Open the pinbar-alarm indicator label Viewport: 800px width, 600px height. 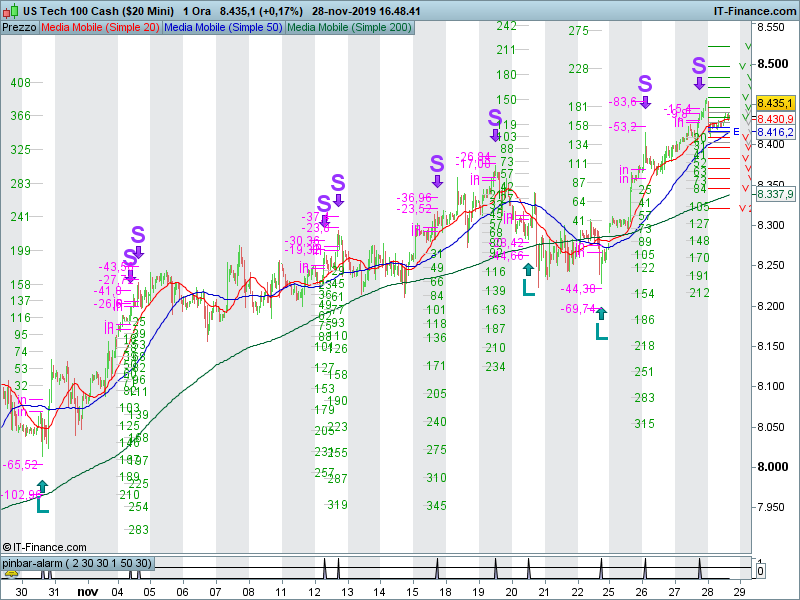pyautogui.click(x=77, y=563)
